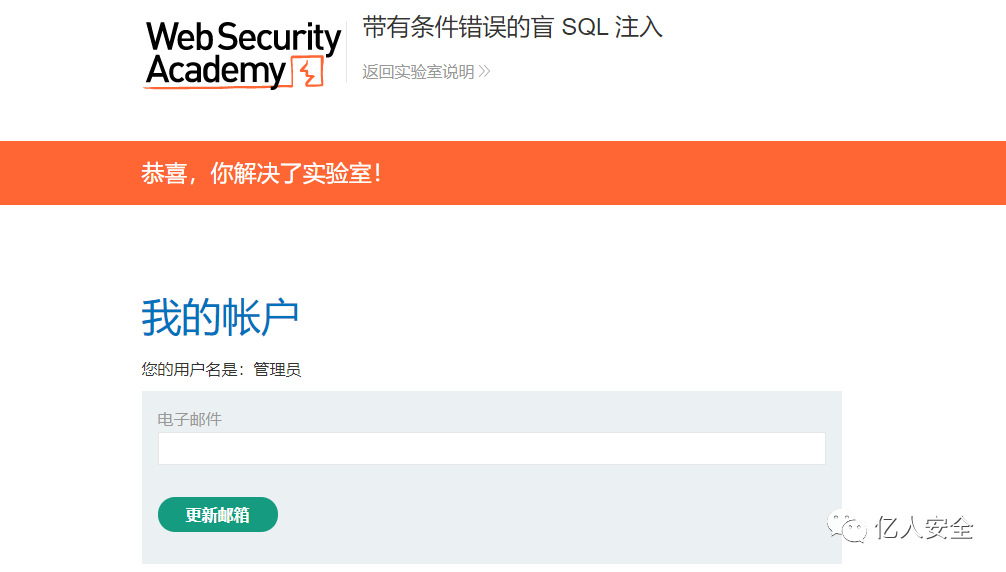The image size is (1006, 572).
Task: Click the double chevron after 返回实验室说明
Action: click(x=485, y=72)
